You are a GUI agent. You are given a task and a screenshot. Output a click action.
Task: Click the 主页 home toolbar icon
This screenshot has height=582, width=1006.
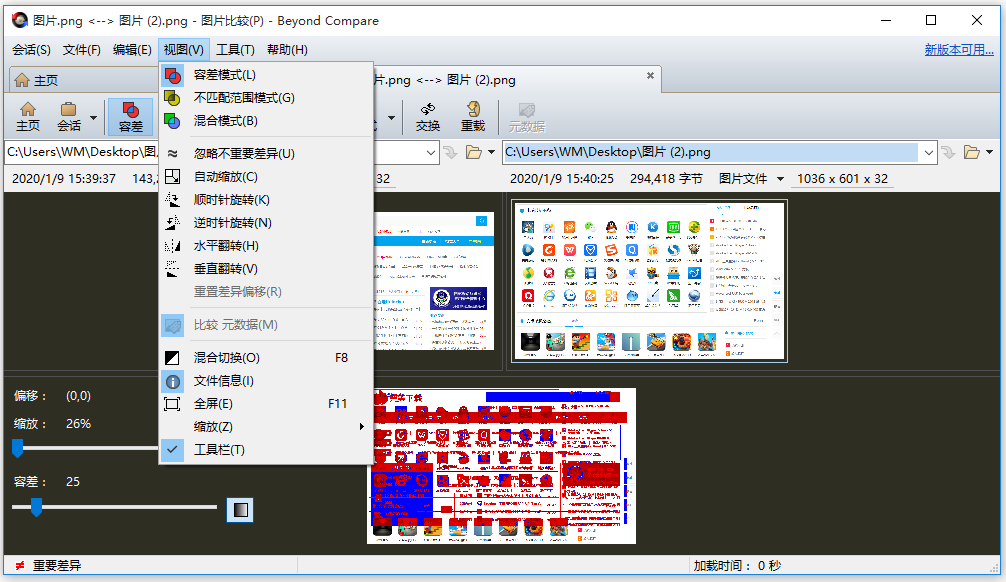(x=27, y=116)
